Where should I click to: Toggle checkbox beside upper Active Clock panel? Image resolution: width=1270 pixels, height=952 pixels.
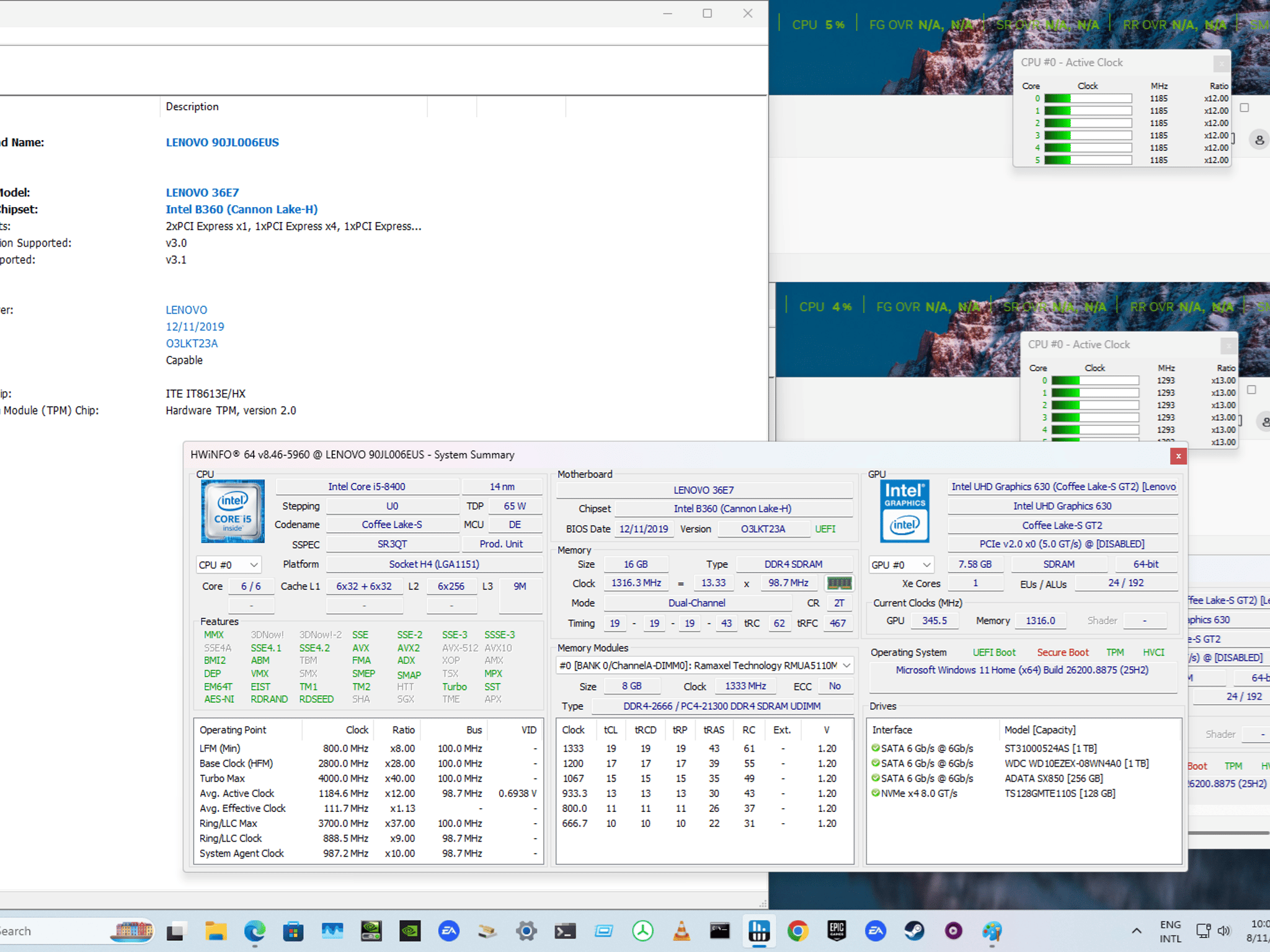coord(1244,108)
